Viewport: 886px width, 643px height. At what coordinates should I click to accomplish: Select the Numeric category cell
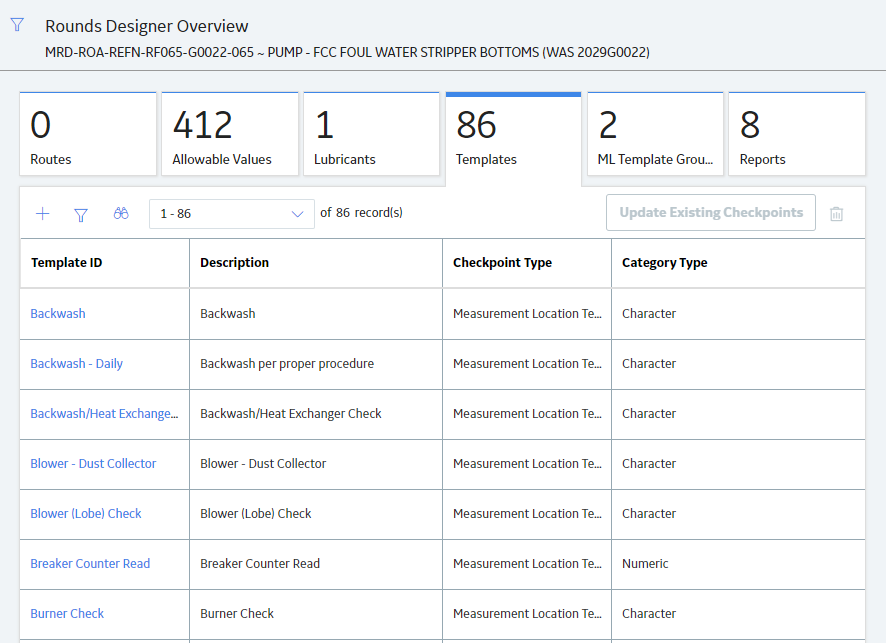738,564
